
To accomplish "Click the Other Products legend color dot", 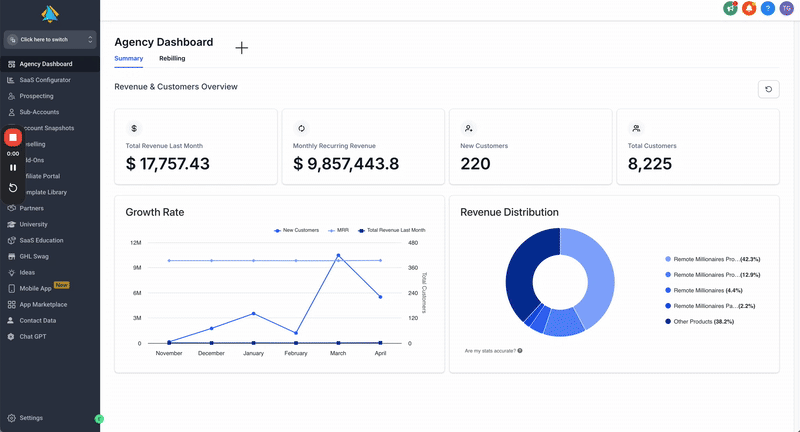I will [x=668, y=321].
